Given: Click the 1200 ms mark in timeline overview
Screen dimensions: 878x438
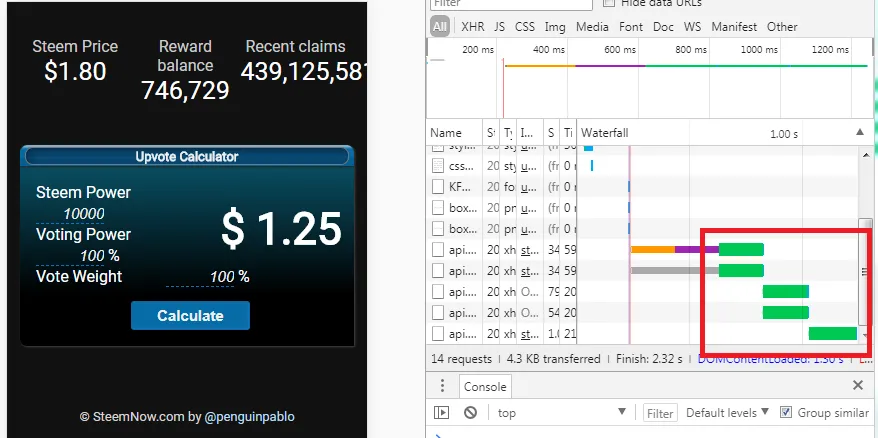Looking at the screenshot, I should tap(831, 50).
